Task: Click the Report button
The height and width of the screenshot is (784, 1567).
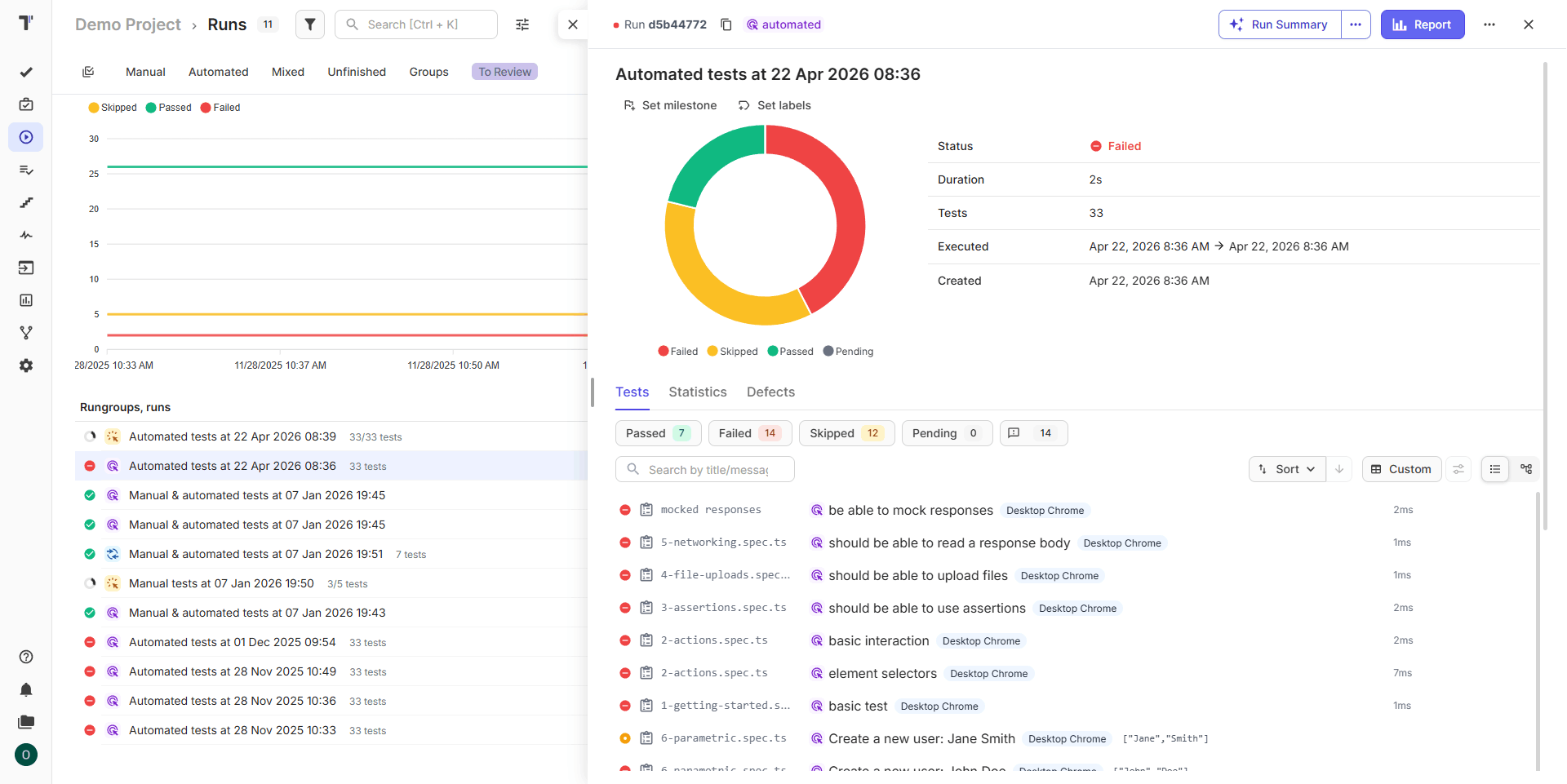Action: point(1423,24)
